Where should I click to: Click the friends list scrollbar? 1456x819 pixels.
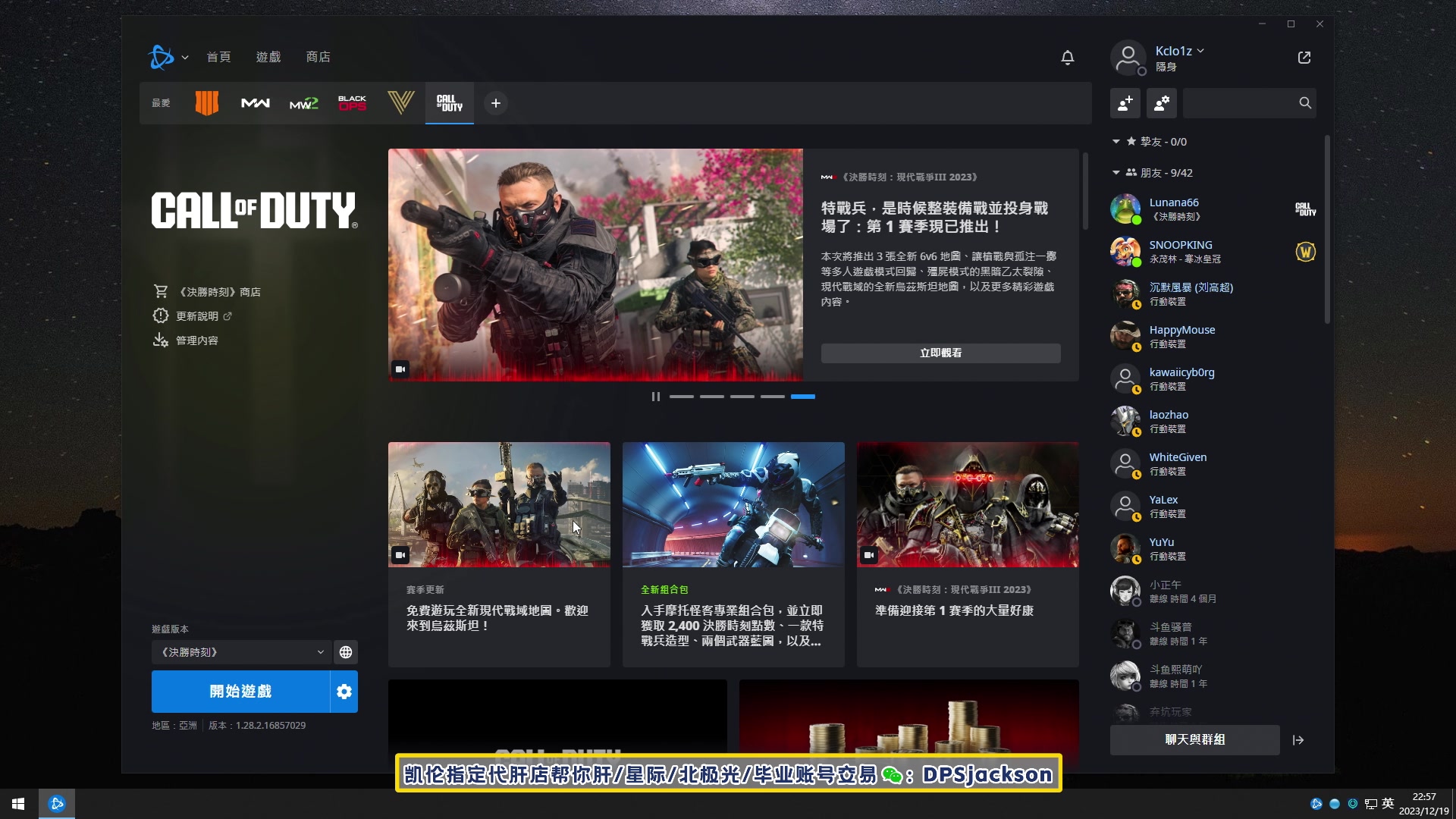pos(1327,230)
